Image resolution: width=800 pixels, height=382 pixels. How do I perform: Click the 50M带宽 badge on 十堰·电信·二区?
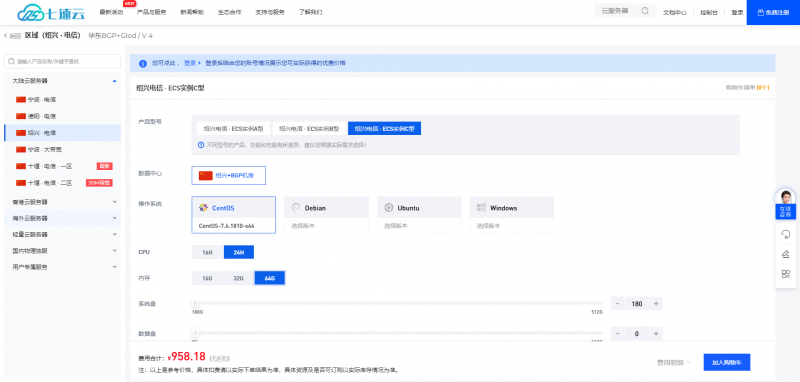[x=99, y=183]
